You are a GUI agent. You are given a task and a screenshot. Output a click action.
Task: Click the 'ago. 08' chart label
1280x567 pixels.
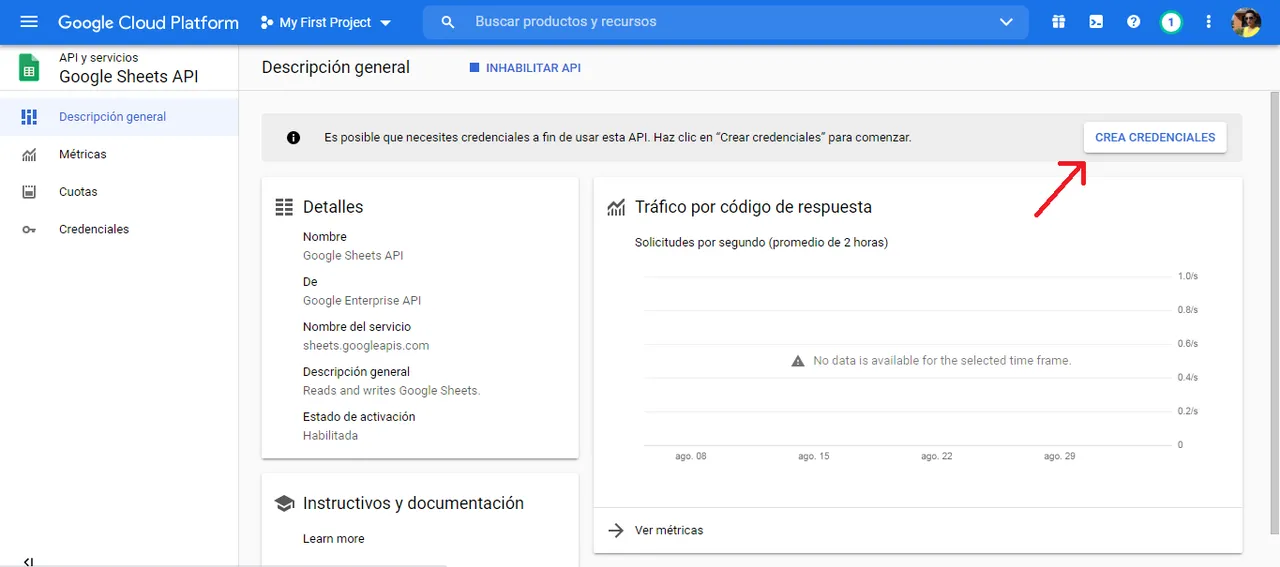click(691, 456)
